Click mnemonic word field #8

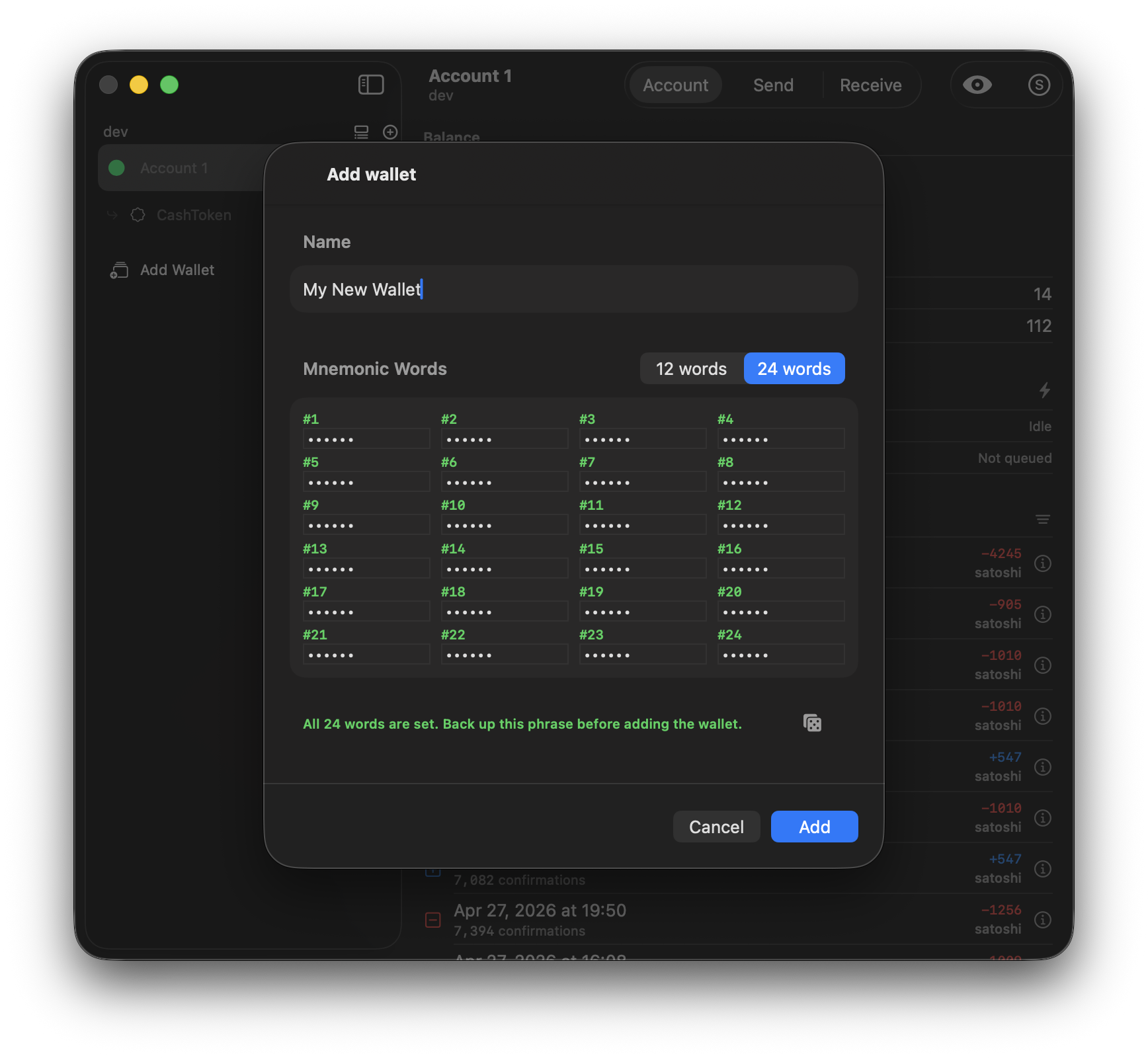click(x=781, y=481)
